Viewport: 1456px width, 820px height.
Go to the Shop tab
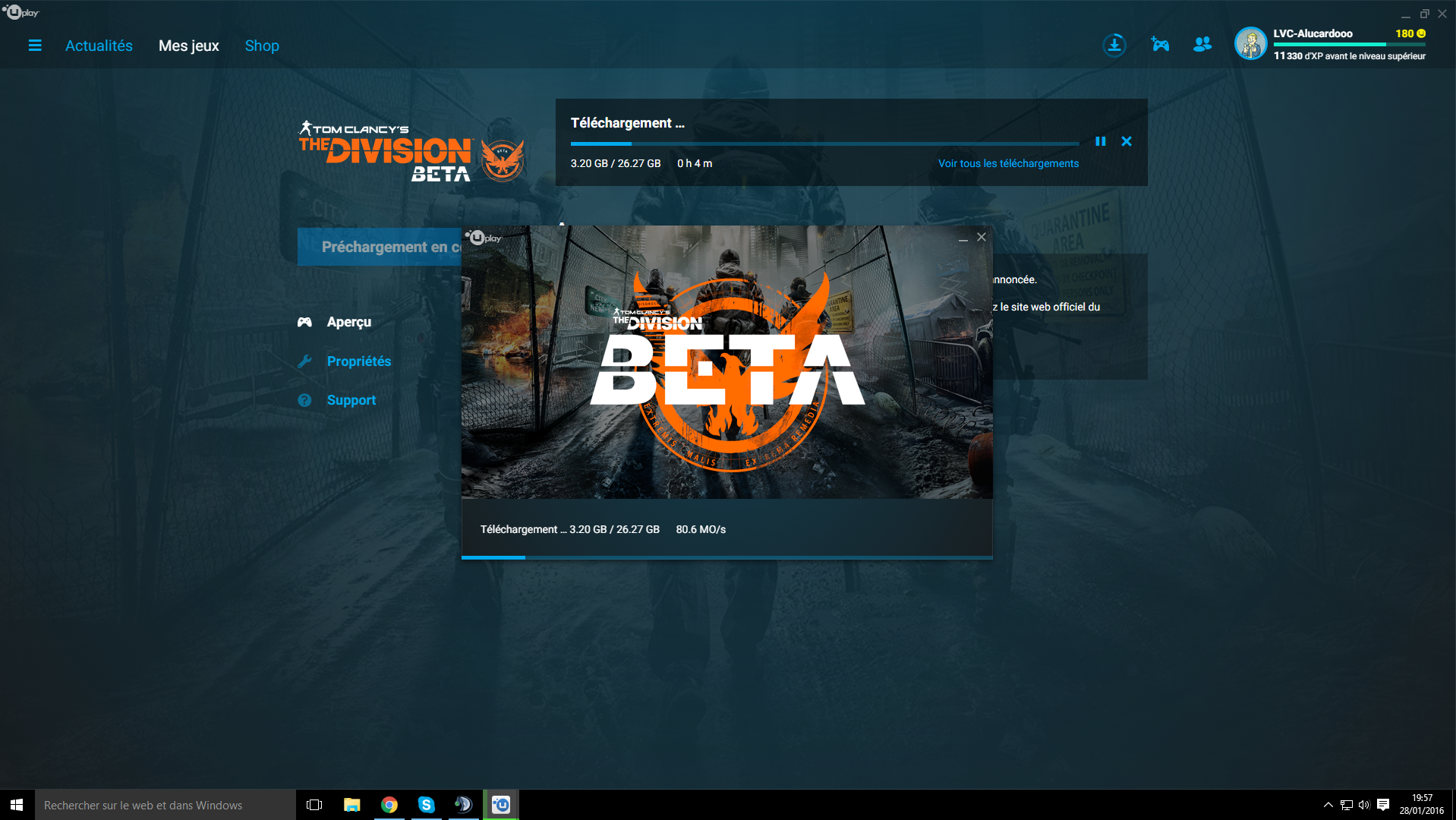[x=262, y=46]
